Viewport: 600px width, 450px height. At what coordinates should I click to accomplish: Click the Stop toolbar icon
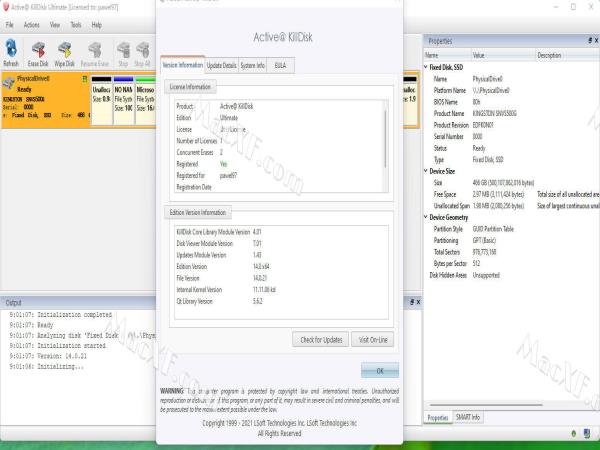point(123,53)
